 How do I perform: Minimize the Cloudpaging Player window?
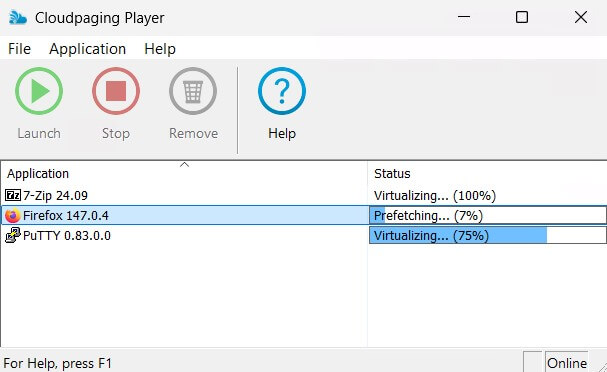point(463,17)
